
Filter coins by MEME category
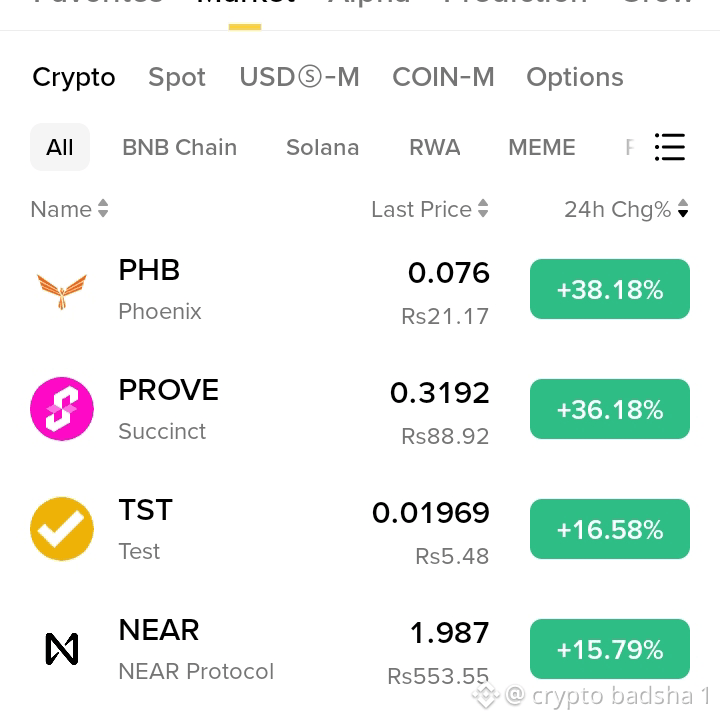pos(542,147)
